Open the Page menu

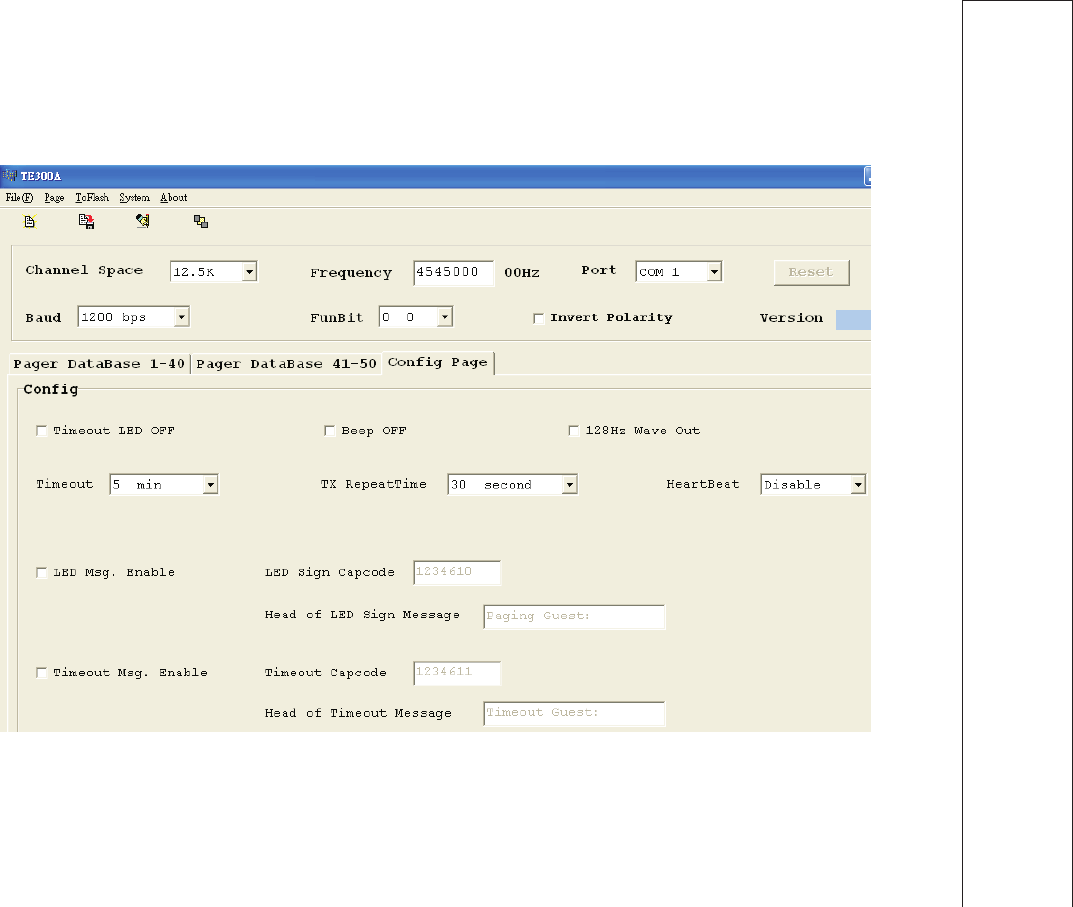point(54,198)
